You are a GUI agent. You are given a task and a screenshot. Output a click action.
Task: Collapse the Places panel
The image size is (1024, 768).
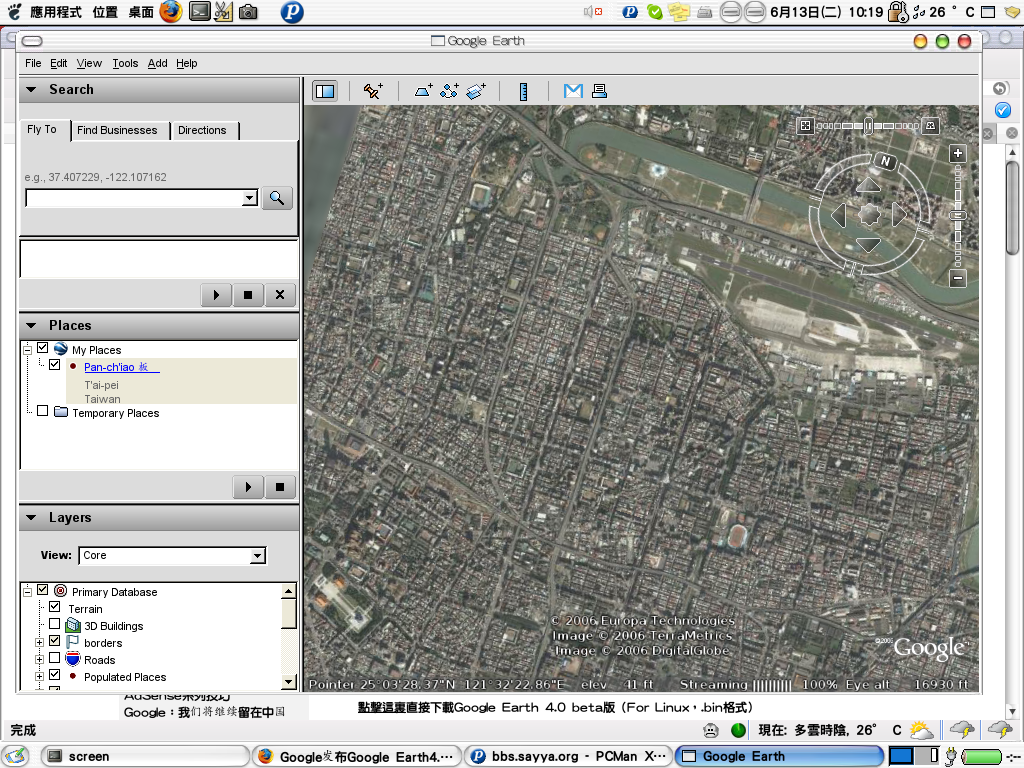tap(31, 325)
